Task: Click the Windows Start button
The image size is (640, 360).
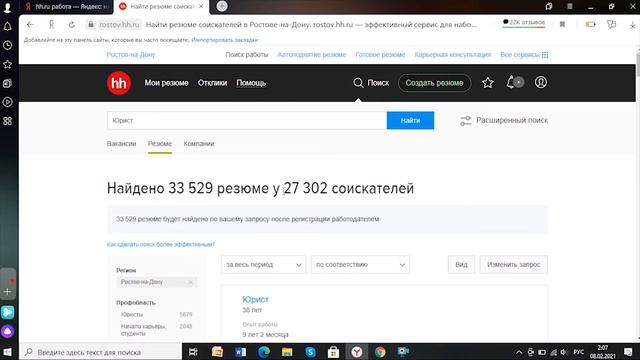Action: (x=7, y=352)
